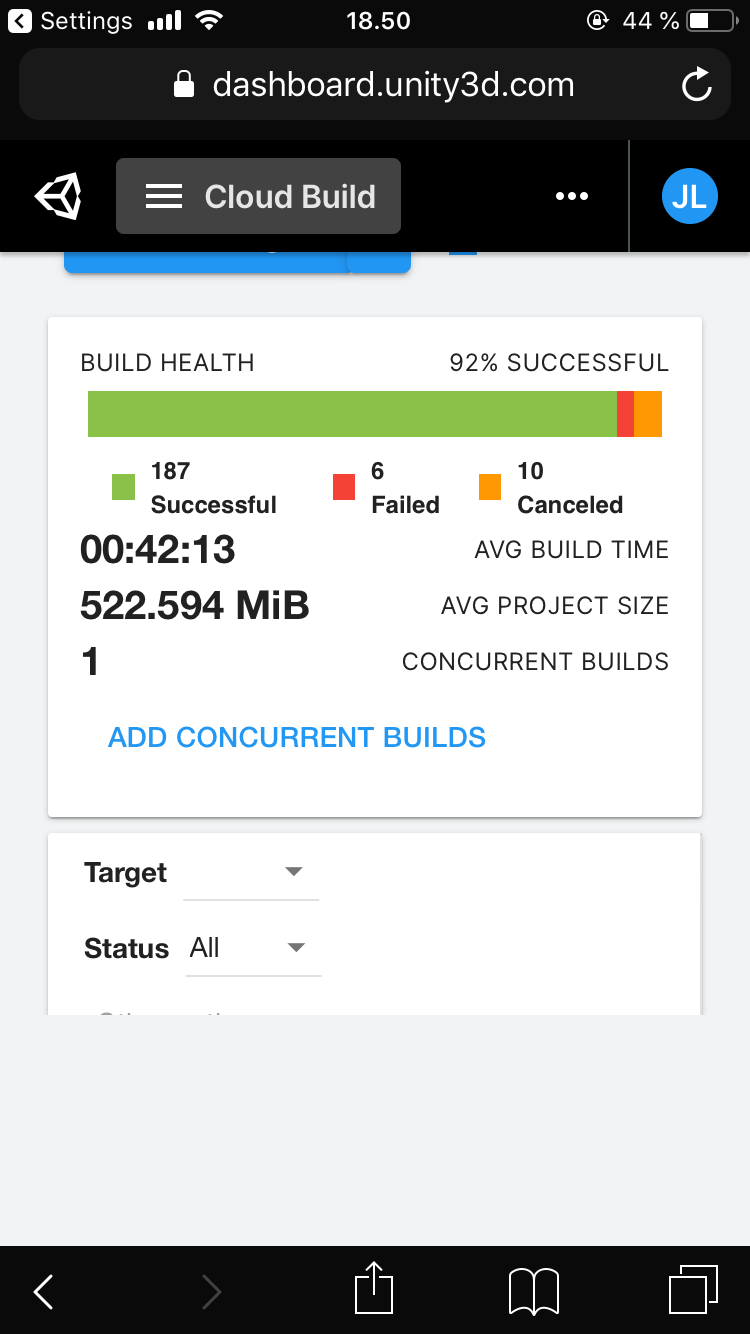Click the orange Canceled legend swatch
Viewport: 750px width, 1334px height.
pos(490,488)
